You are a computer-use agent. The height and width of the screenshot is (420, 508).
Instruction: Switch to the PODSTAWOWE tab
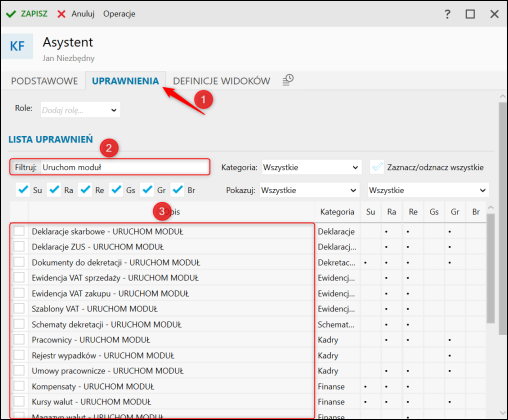pyautogui.click(x=44, y=81)
